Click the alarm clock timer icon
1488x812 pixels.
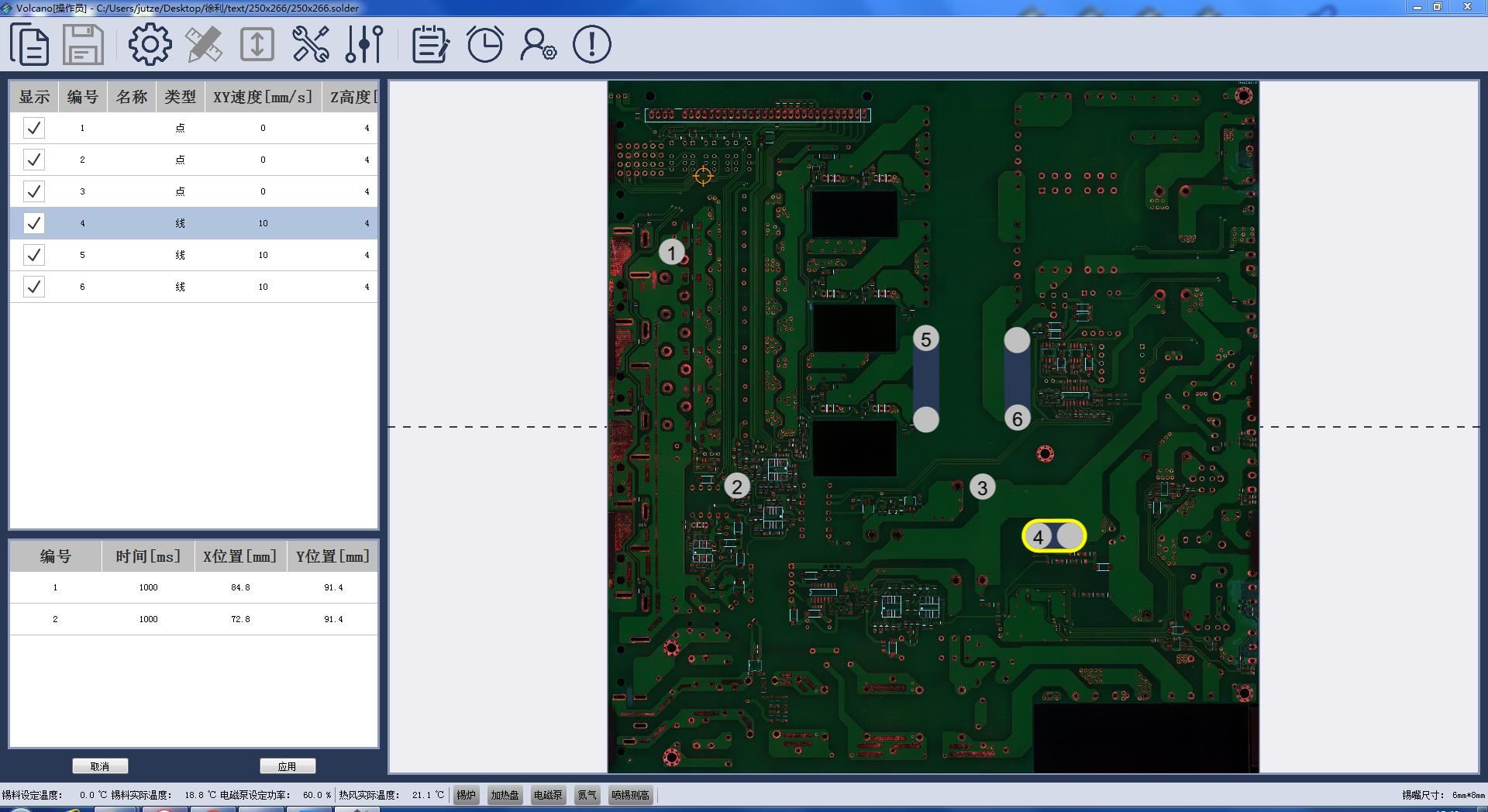[485, 44]
